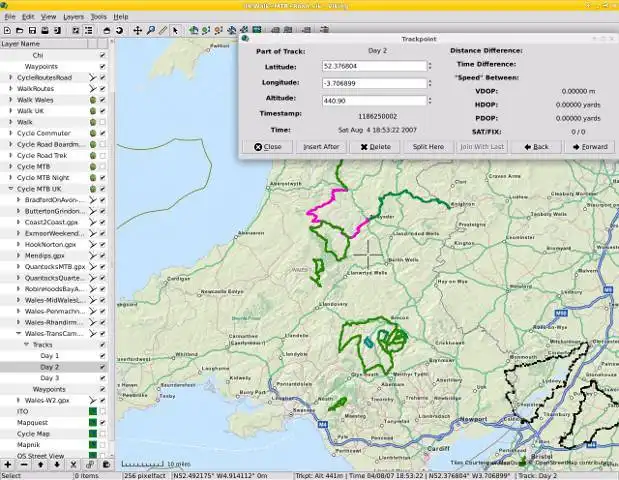
Task: Expand the QuantocksMTB.gpx layer
Action: 19,266
